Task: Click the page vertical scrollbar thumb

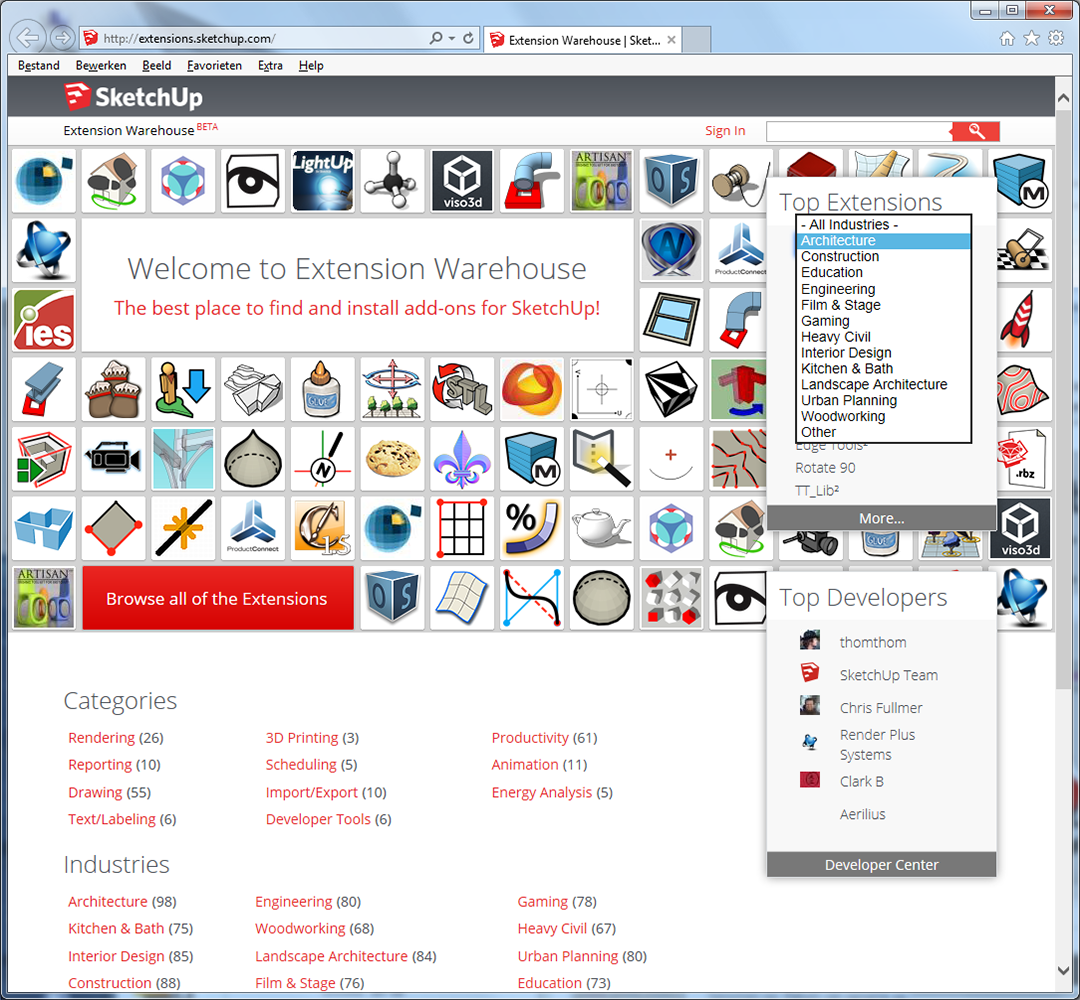Action: [1063, 399]
